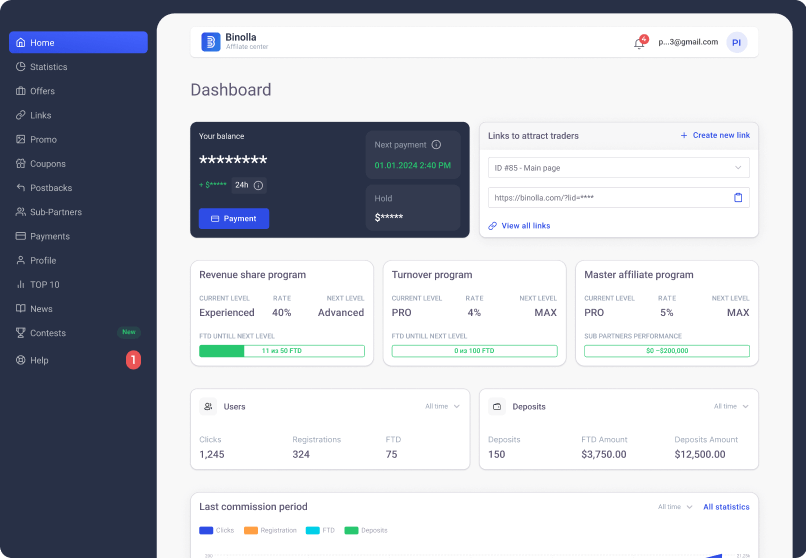Click the plus icon beside Create new link
Image resolution: width=807 pixels, height=558 pixels.
[x=684, y=135]
